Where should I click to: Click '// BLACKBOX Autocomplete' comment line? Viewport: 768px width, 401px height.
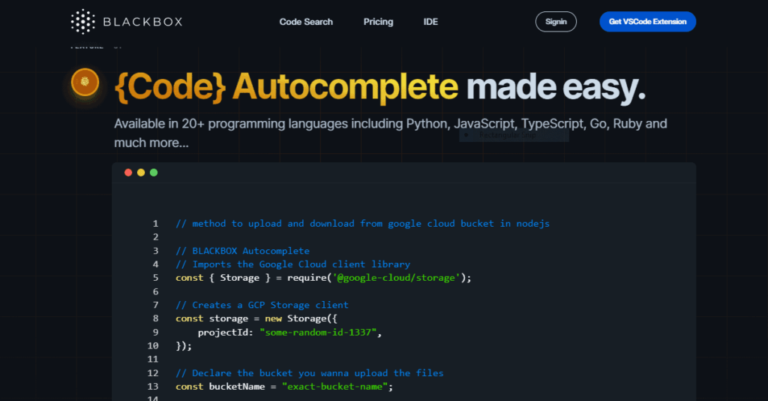tap(242, 251)
